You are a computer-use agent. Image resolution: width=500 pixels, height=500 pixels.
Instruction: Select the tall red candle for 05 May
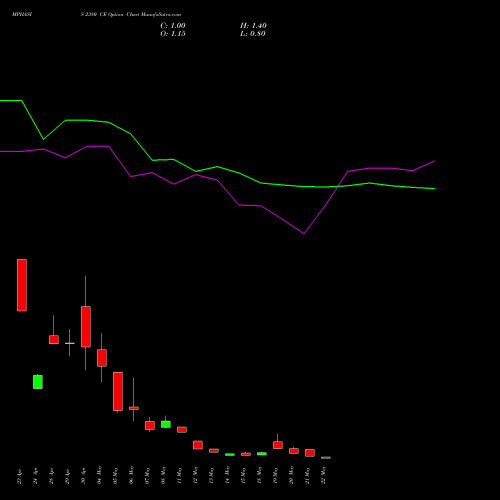tap(118, 391)
